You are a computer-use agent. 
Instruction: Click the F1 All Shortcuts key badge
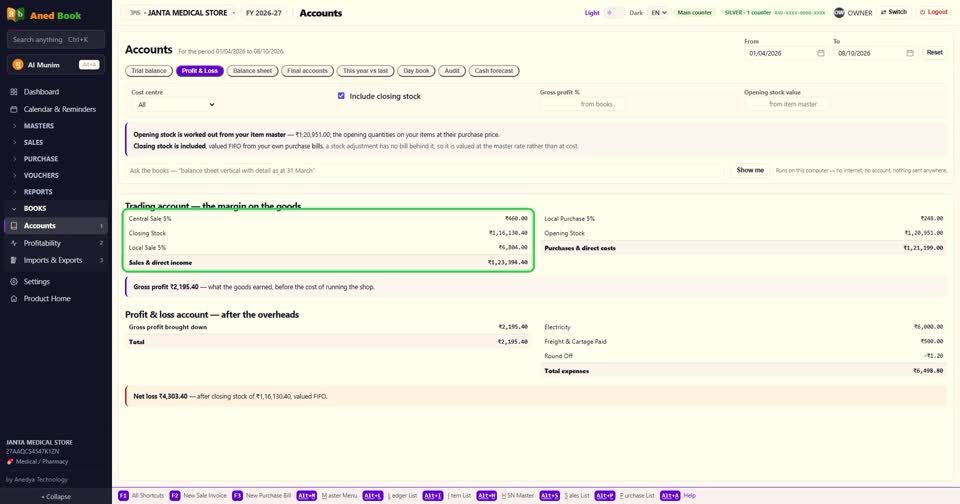[x=123, y=495]
